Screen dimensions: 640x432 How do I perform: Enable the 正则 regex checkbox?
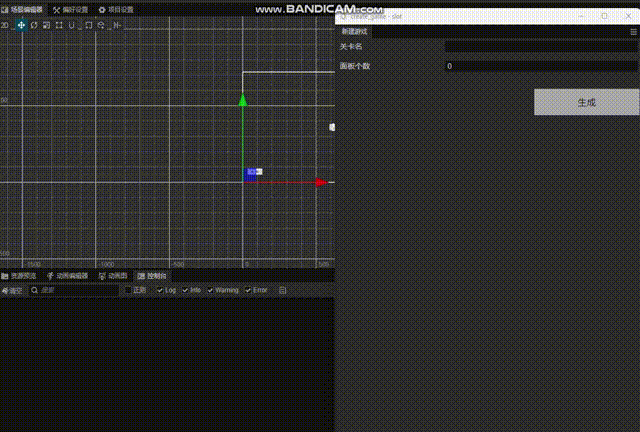[x=128, y=290]
